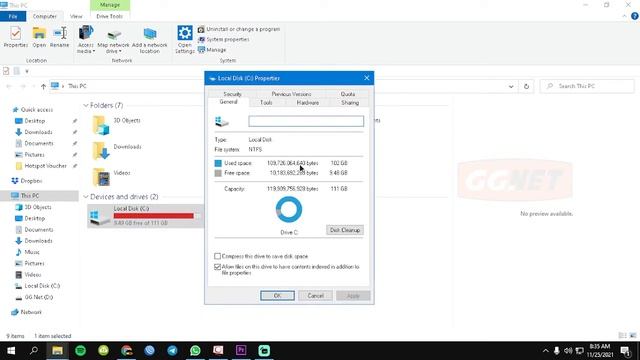Open the File ribbon tab

13,16
